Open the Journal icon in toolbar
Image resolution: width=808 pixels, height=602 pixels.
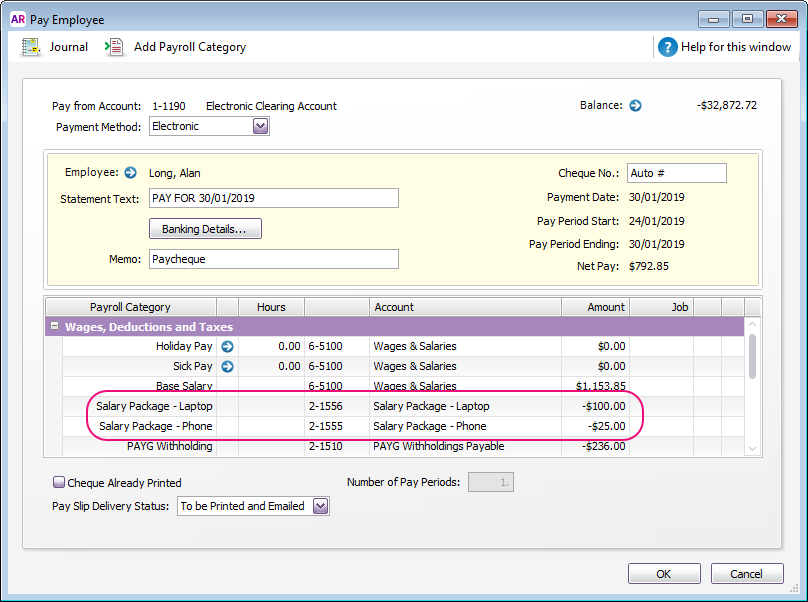30,47
